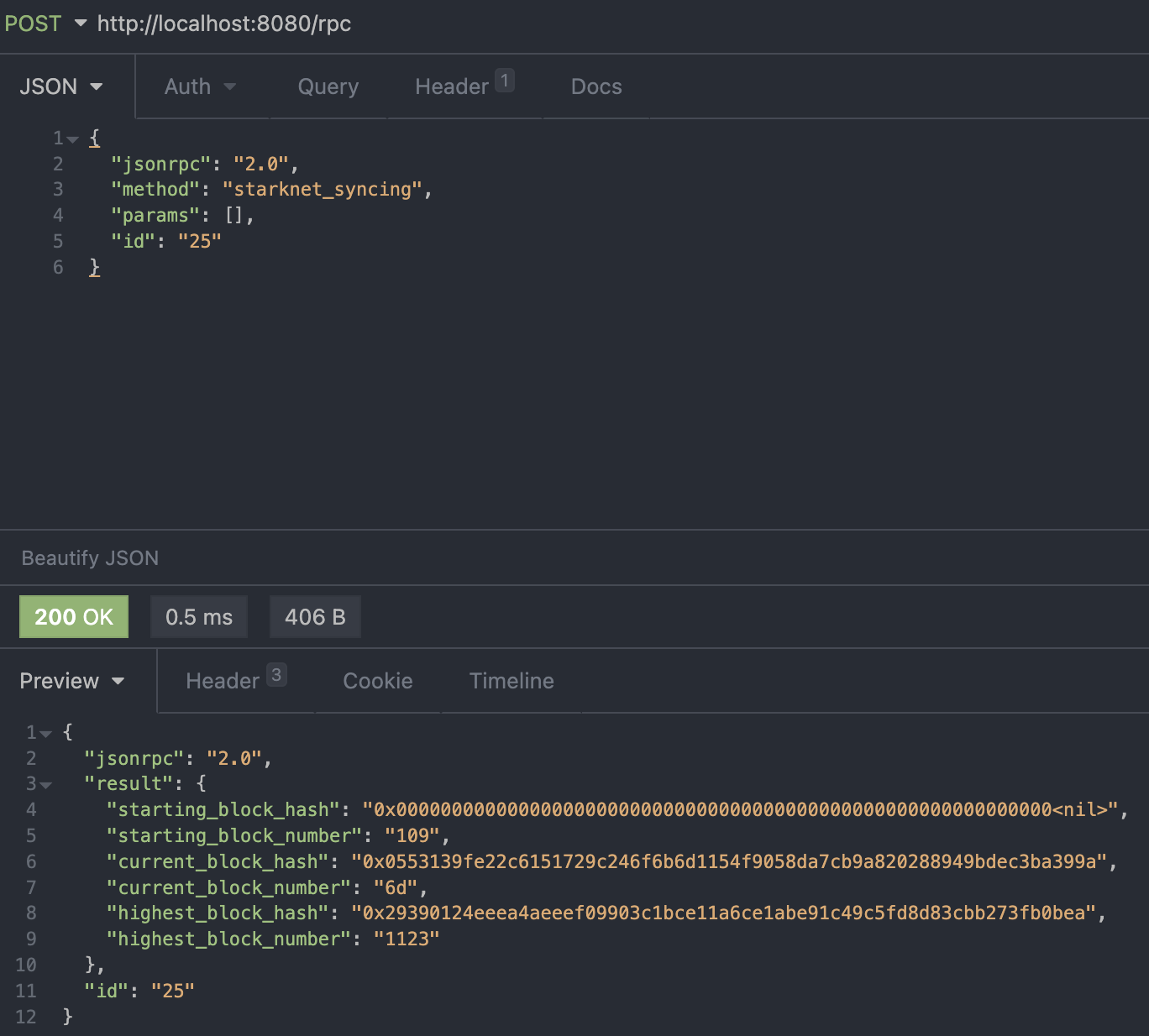Open the JSON body type dropdown

pos(61,86)
